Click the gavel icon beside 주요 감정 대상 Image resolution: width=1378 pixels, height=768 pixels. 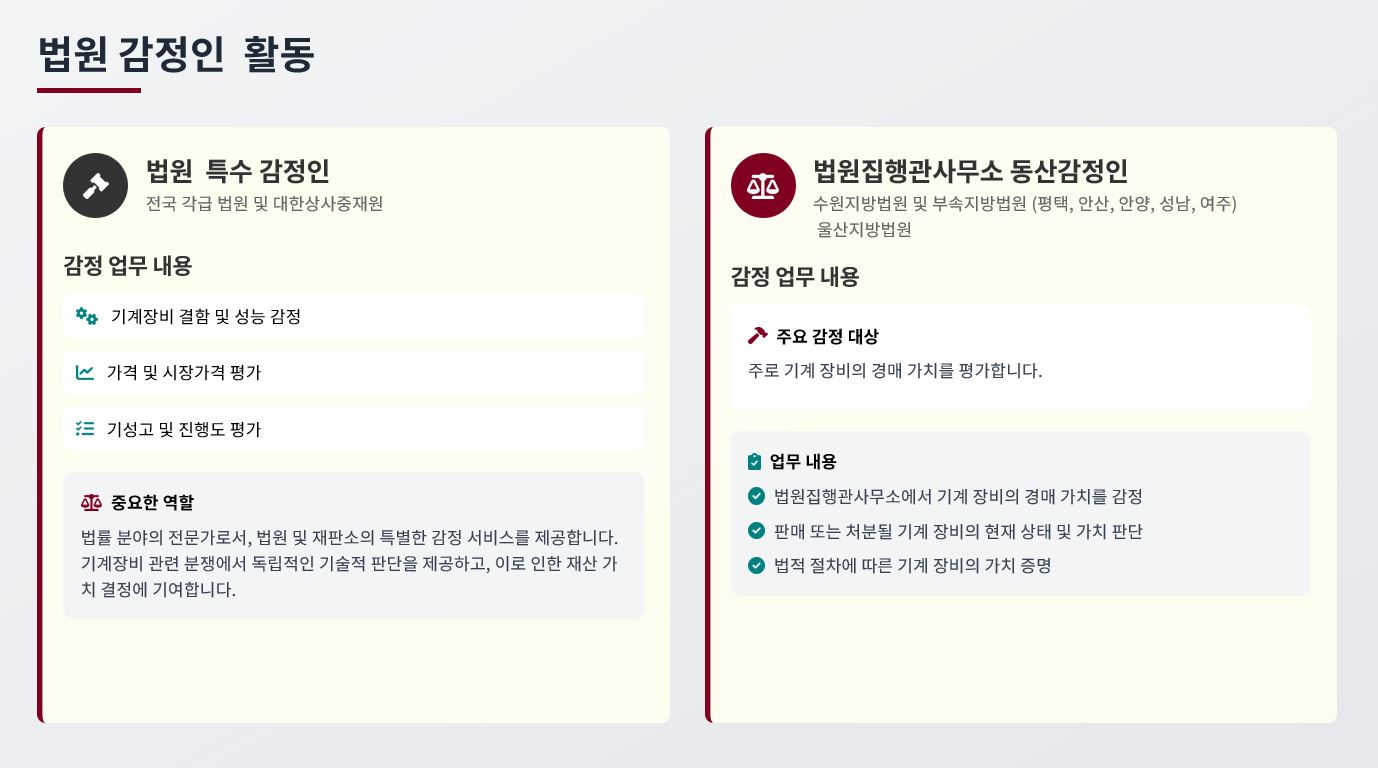pyautogui.click(x=757, y=336)
